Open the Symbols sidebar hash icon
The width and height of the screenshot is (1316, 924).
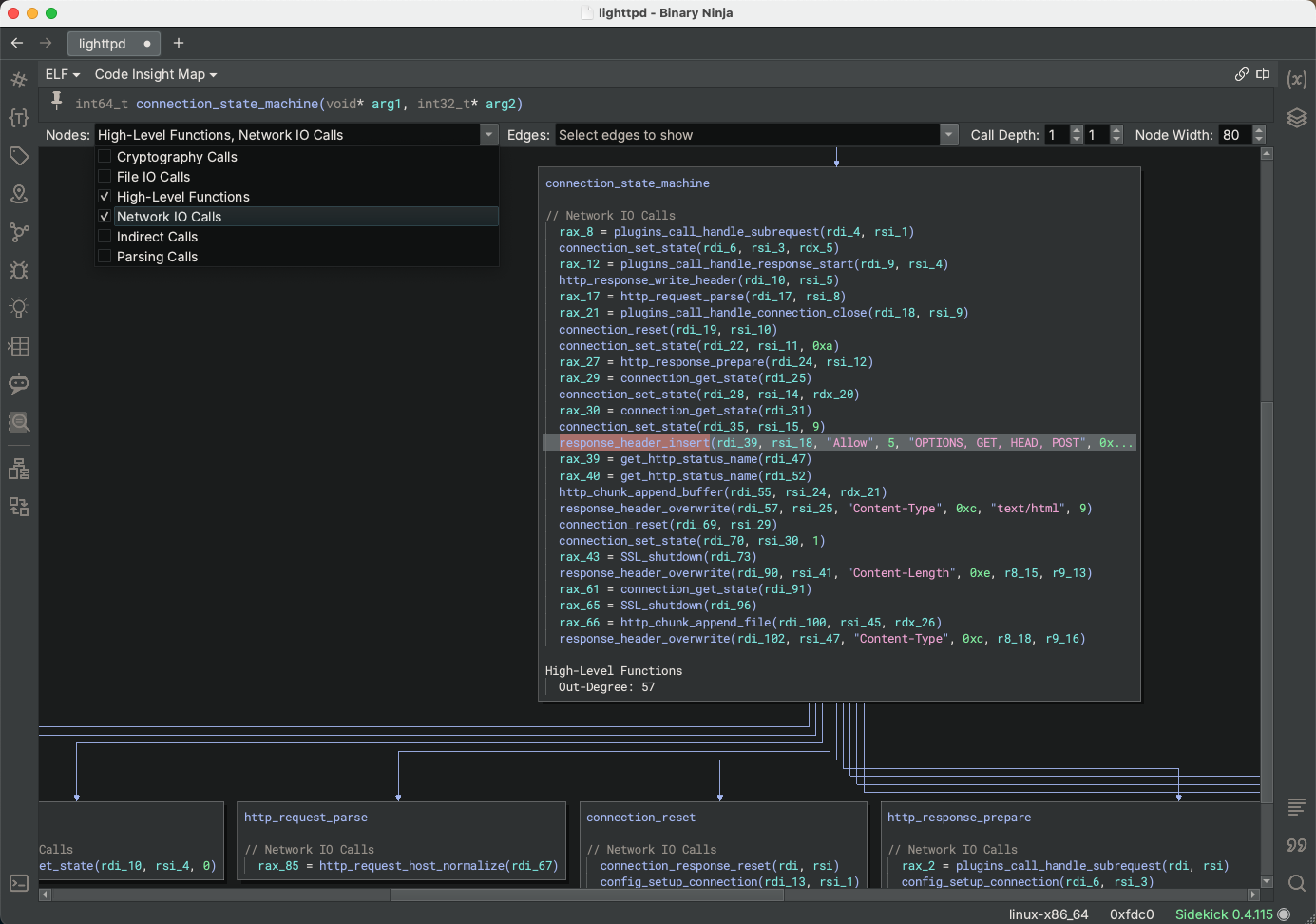18,80
